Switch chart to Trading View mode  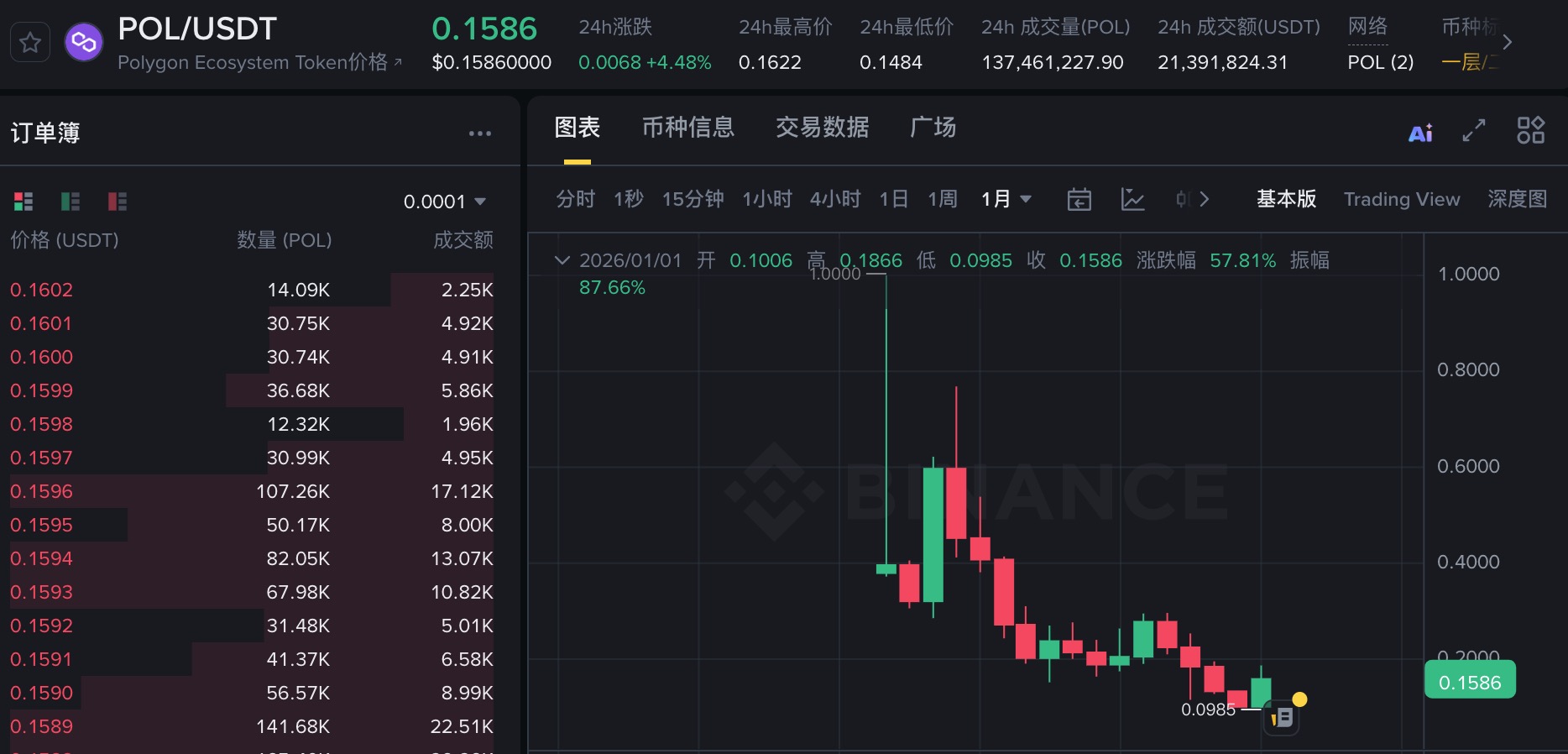tap(1401, 199)
